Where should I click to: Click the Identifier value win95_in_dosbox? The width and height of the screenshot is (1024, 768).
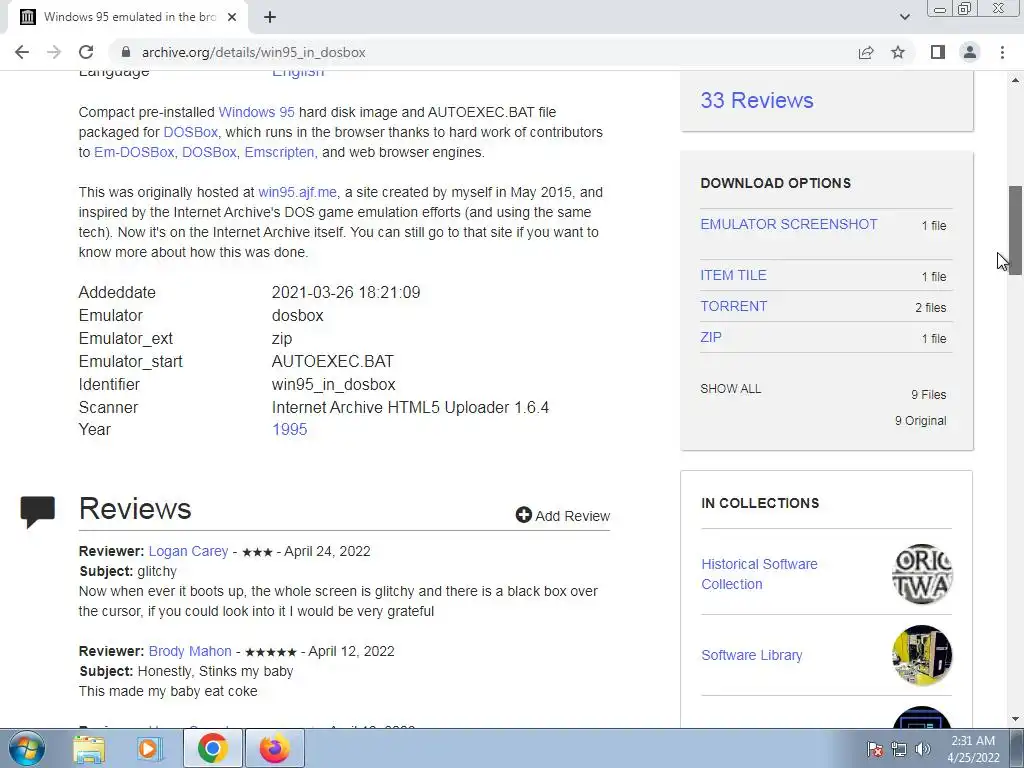click(x=334, y=385)
